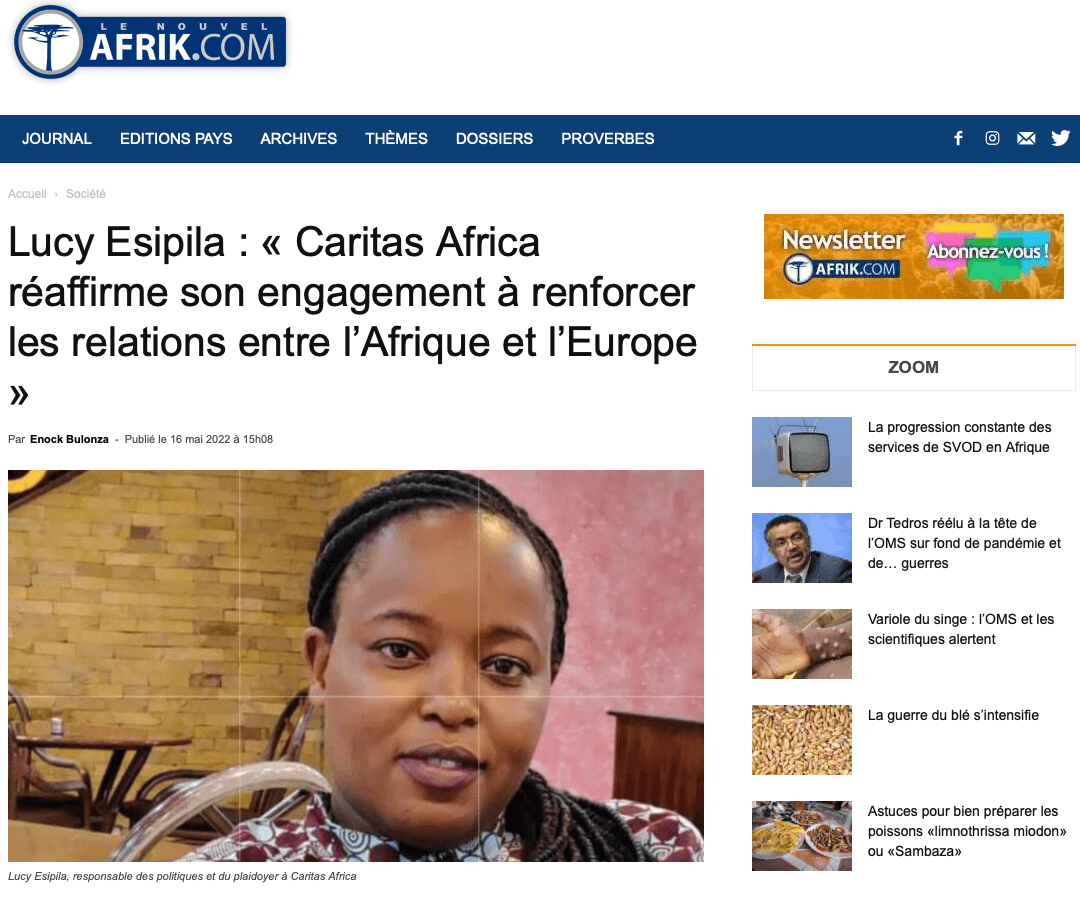Open the Twitter bird icon

click(x=1061, y=138)
